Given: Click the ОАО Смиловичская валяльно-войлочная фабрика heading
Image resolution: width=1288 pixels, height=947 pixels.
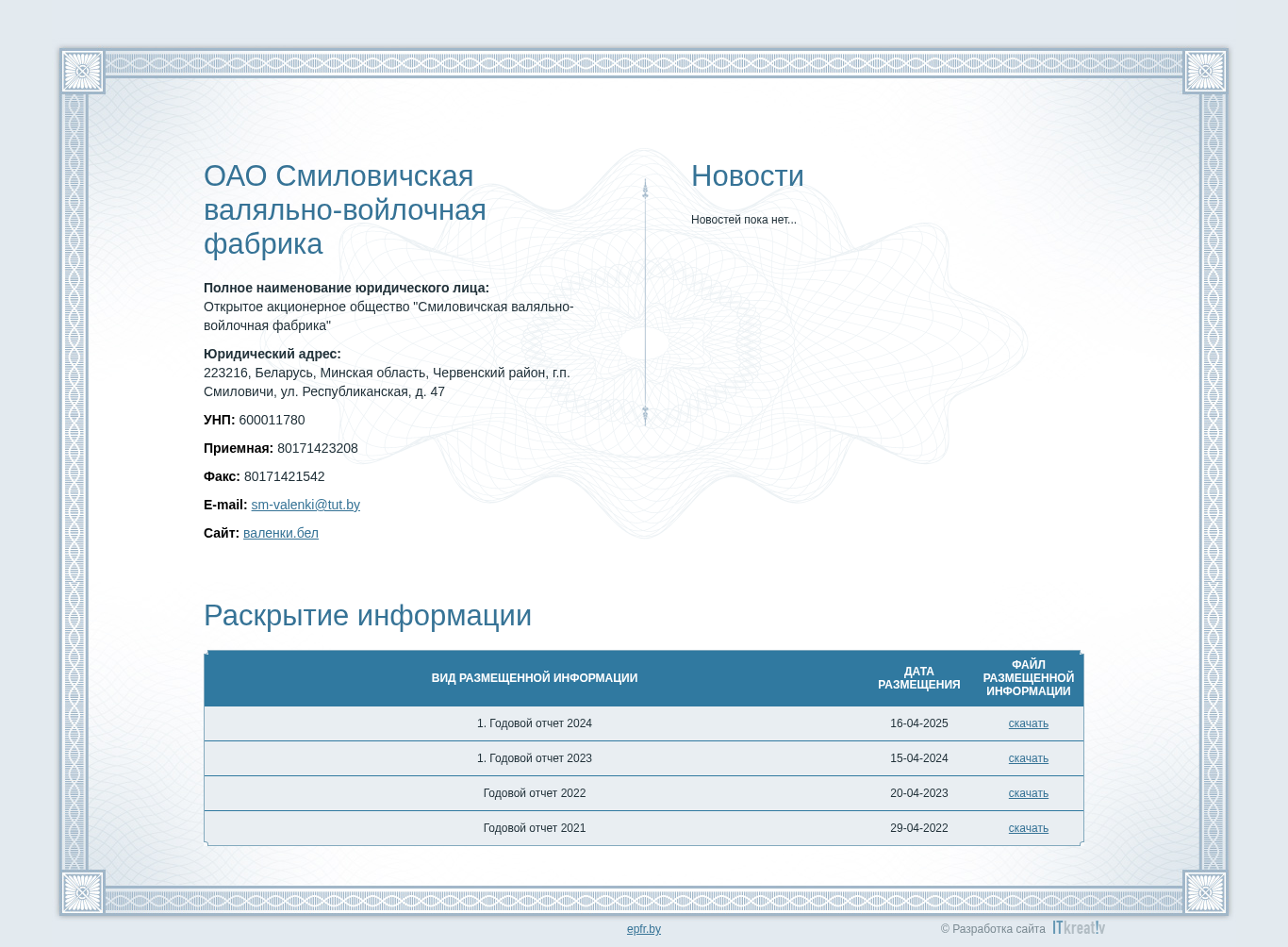Looking at the screenshot, I should (345, 209).
